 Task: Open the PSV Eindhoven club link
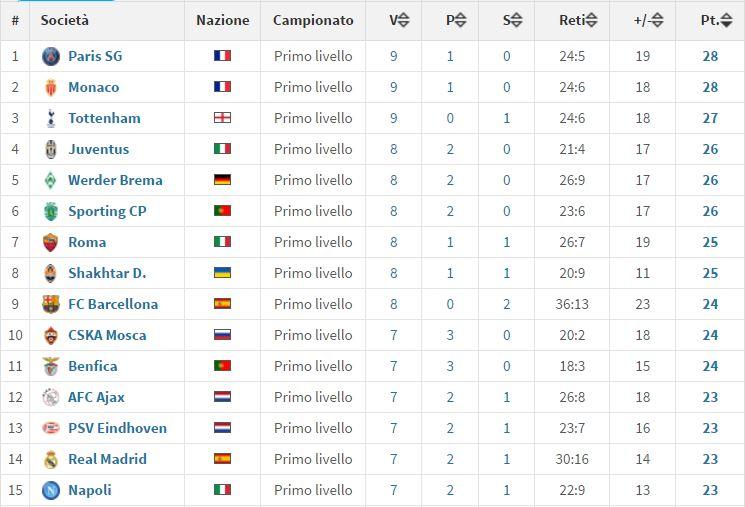click(x=117, y=428)
